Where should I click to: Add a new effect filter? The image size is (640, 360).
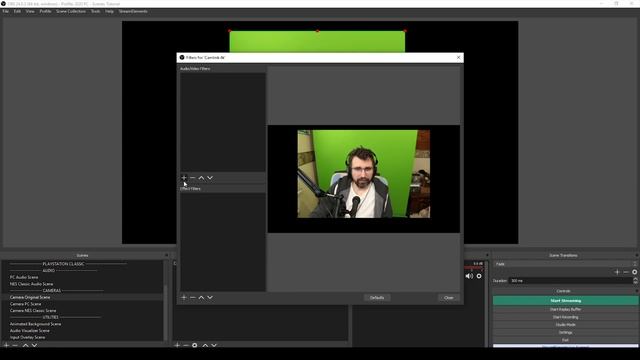(184, 297)
